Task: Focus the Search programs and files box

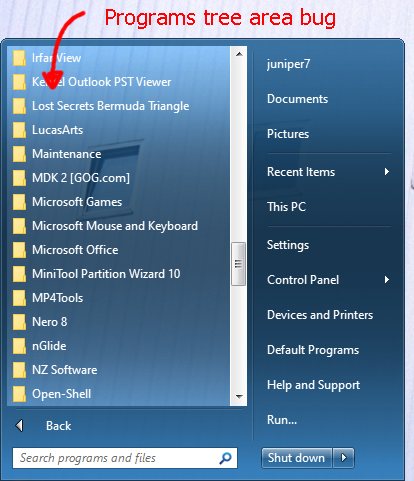Action: click(x=125, y=458)
